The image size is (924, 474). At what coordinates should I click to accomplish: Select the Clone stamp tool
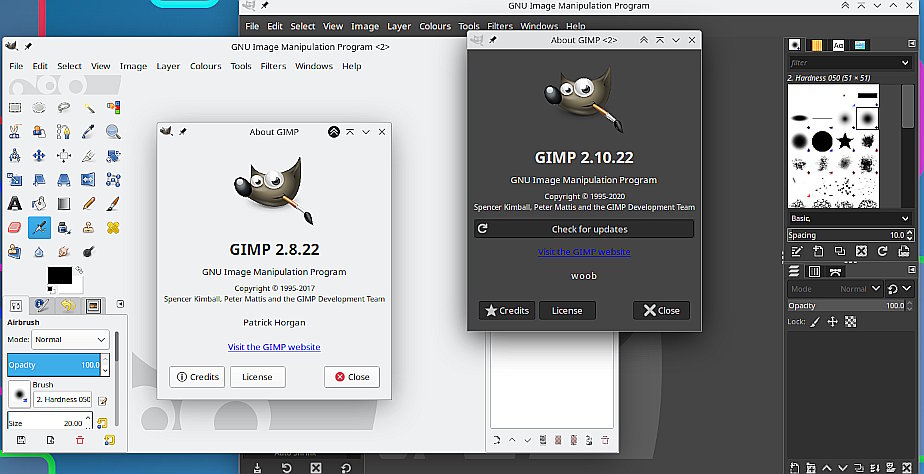coord(88,228)
